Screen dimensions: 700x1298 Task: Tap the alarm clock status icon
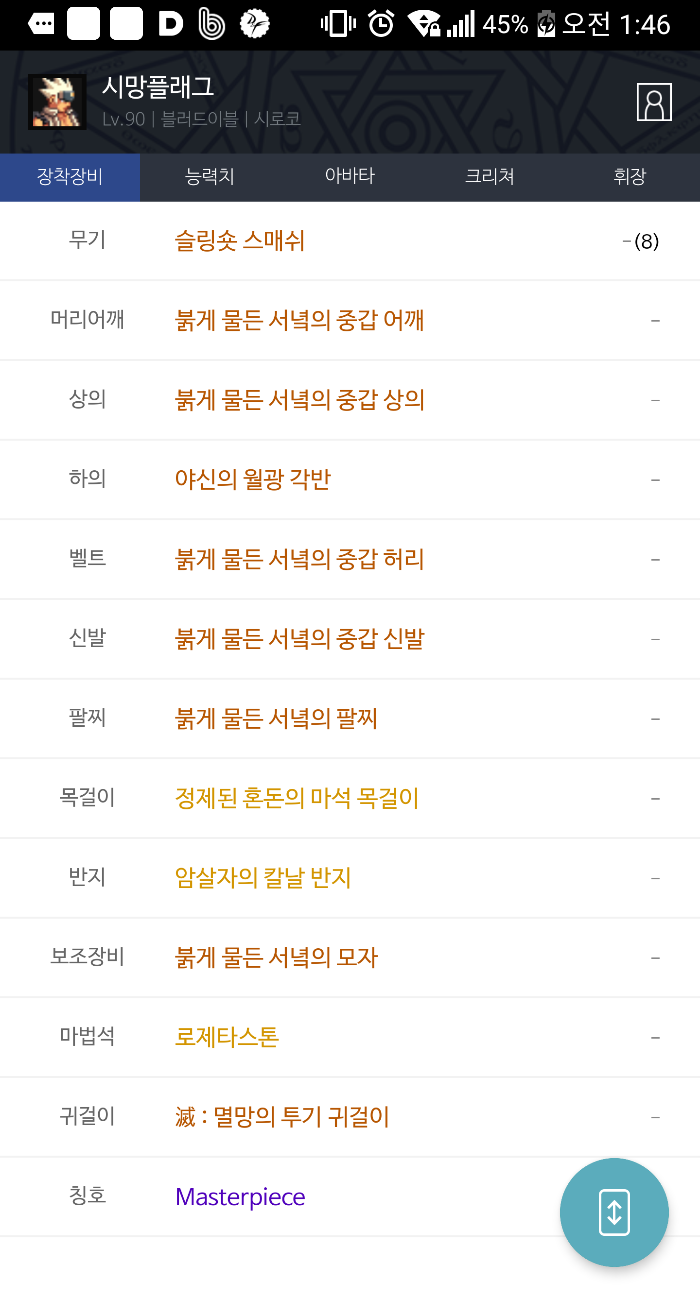[381, 24]
